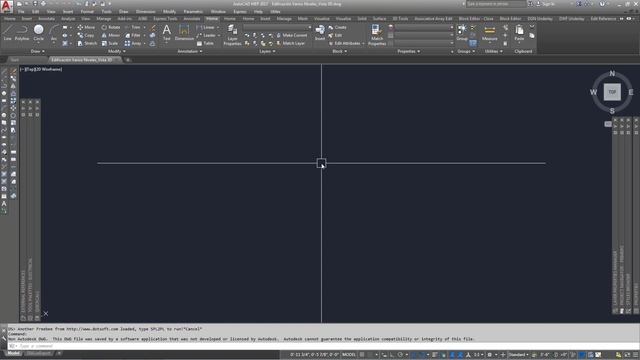The width and height of the screenshot is (640, 360).
Task: Select the Polyline tool
Action: point(22,32)
